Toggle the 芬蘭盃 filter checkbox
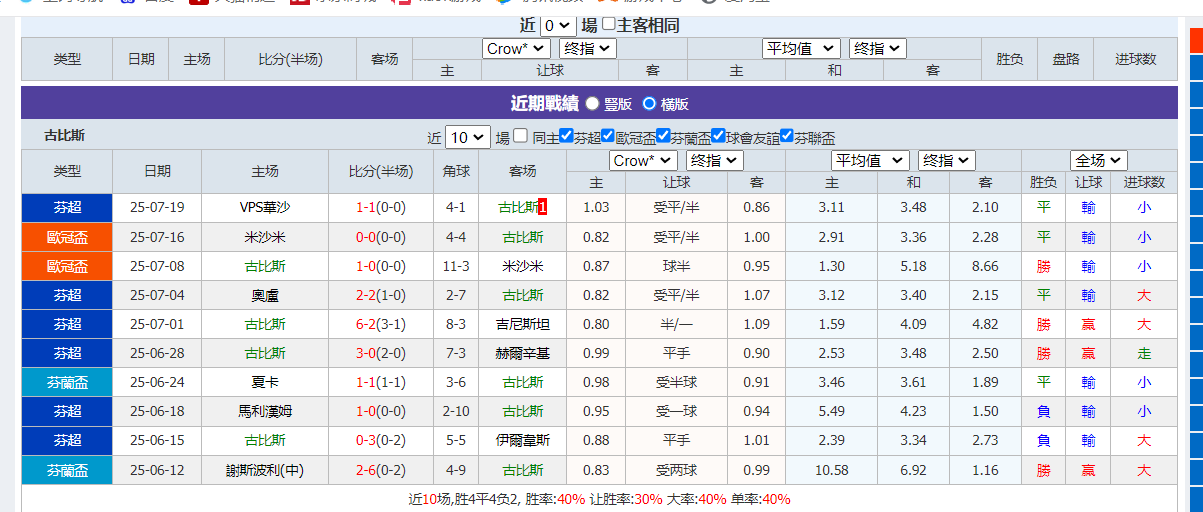The image size is (1203, 512). [x=663, y=137]
